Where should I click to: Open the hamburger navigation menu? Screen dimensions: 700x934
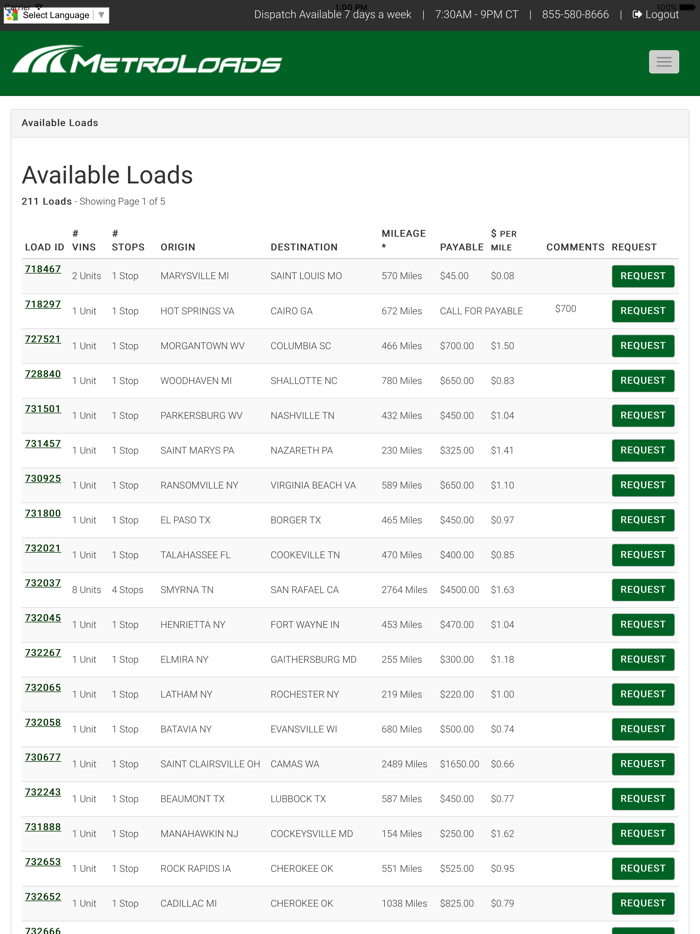(x=663, y=61)
